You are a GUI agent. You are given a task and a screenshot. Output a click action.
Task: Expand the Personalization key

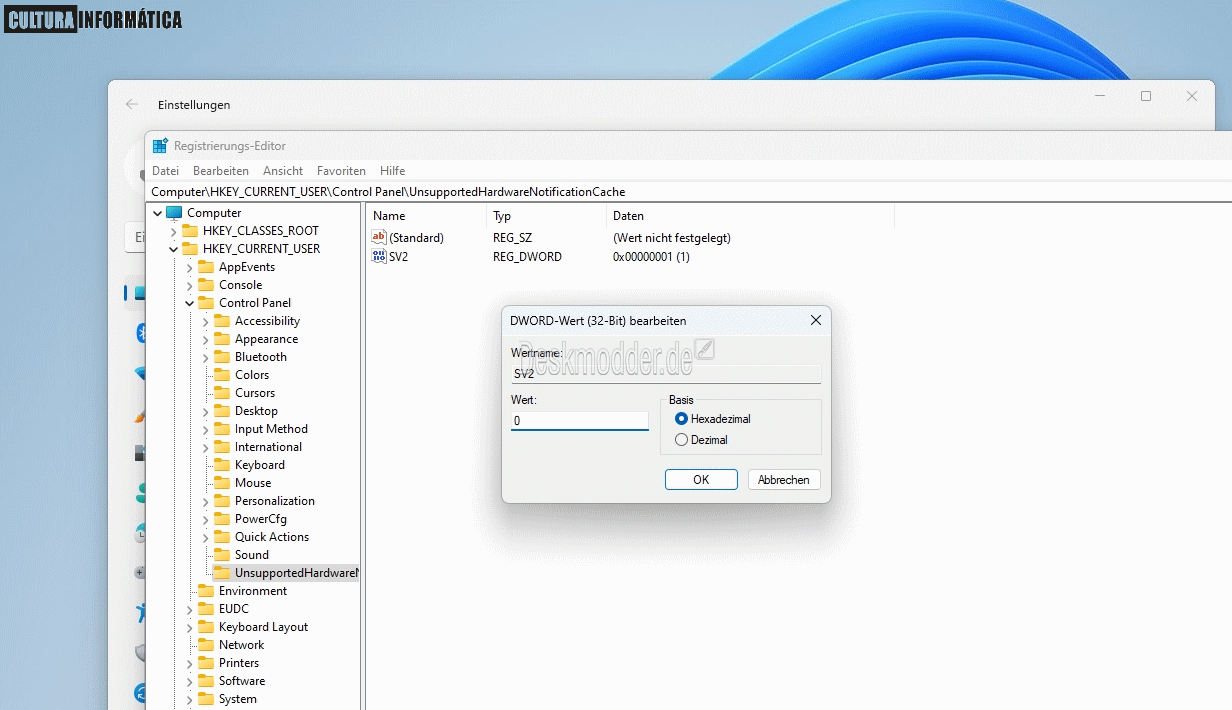point(205,501)
